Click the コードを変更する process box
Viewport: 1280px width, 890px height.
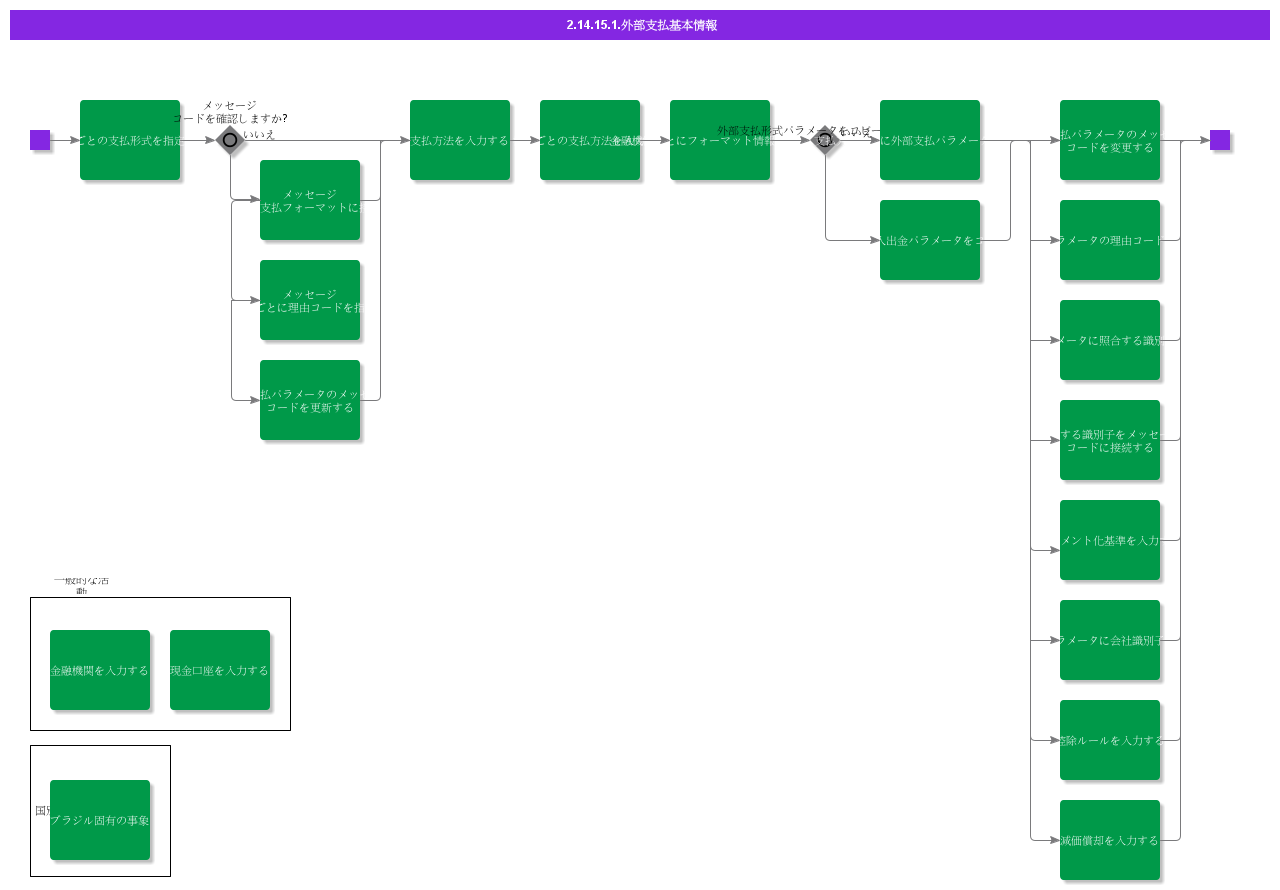click(1110, 140)
